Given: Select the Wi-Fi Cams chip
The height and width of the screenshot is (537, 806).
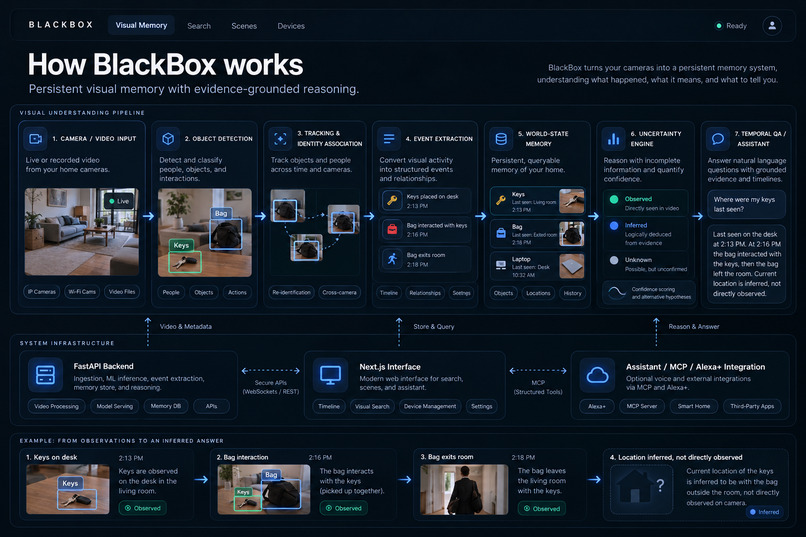Looking at the screenshot, I should 82,292.
